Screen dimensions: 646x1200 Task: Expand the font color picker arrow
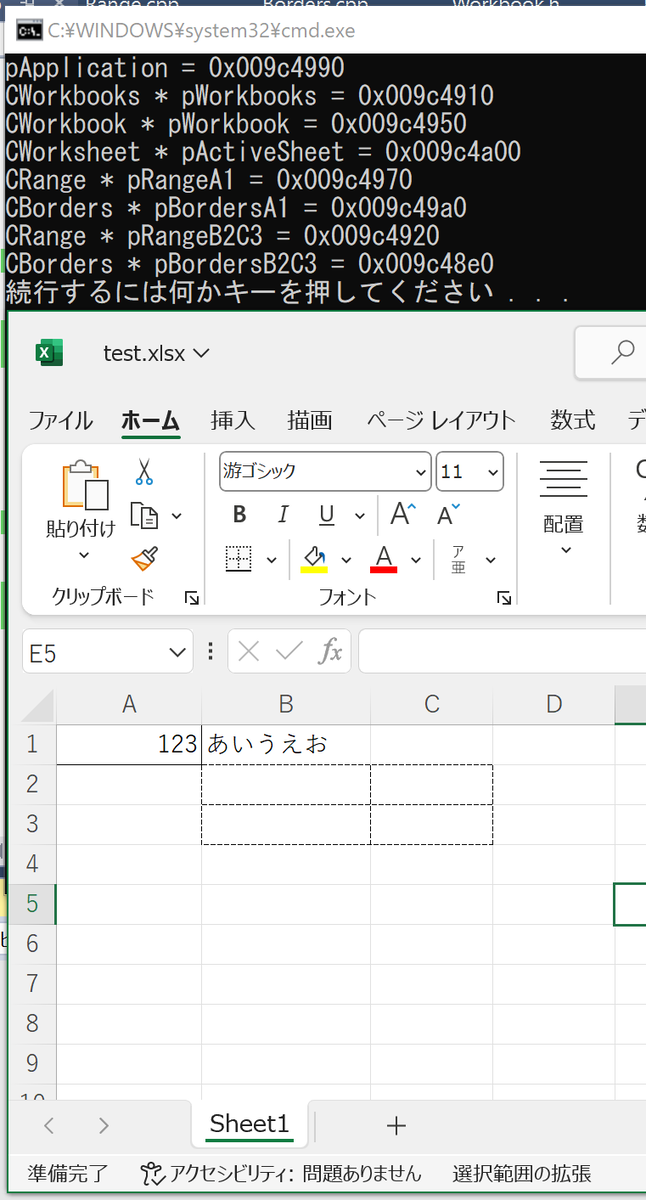(x=416, y=560)
